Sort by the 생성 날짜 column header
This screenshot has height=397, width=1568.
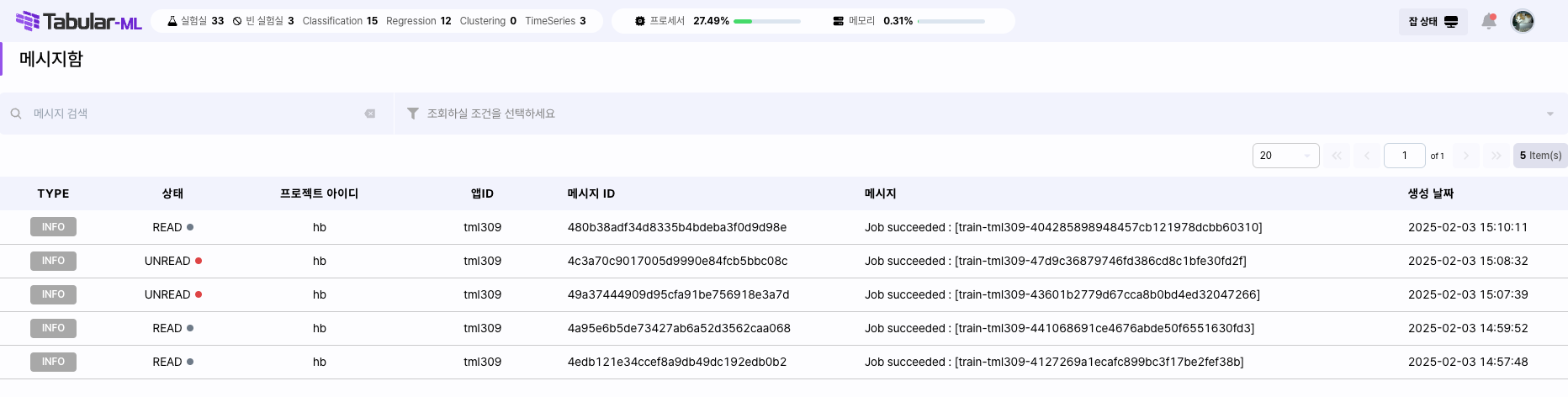click(x=1430, y=193)
